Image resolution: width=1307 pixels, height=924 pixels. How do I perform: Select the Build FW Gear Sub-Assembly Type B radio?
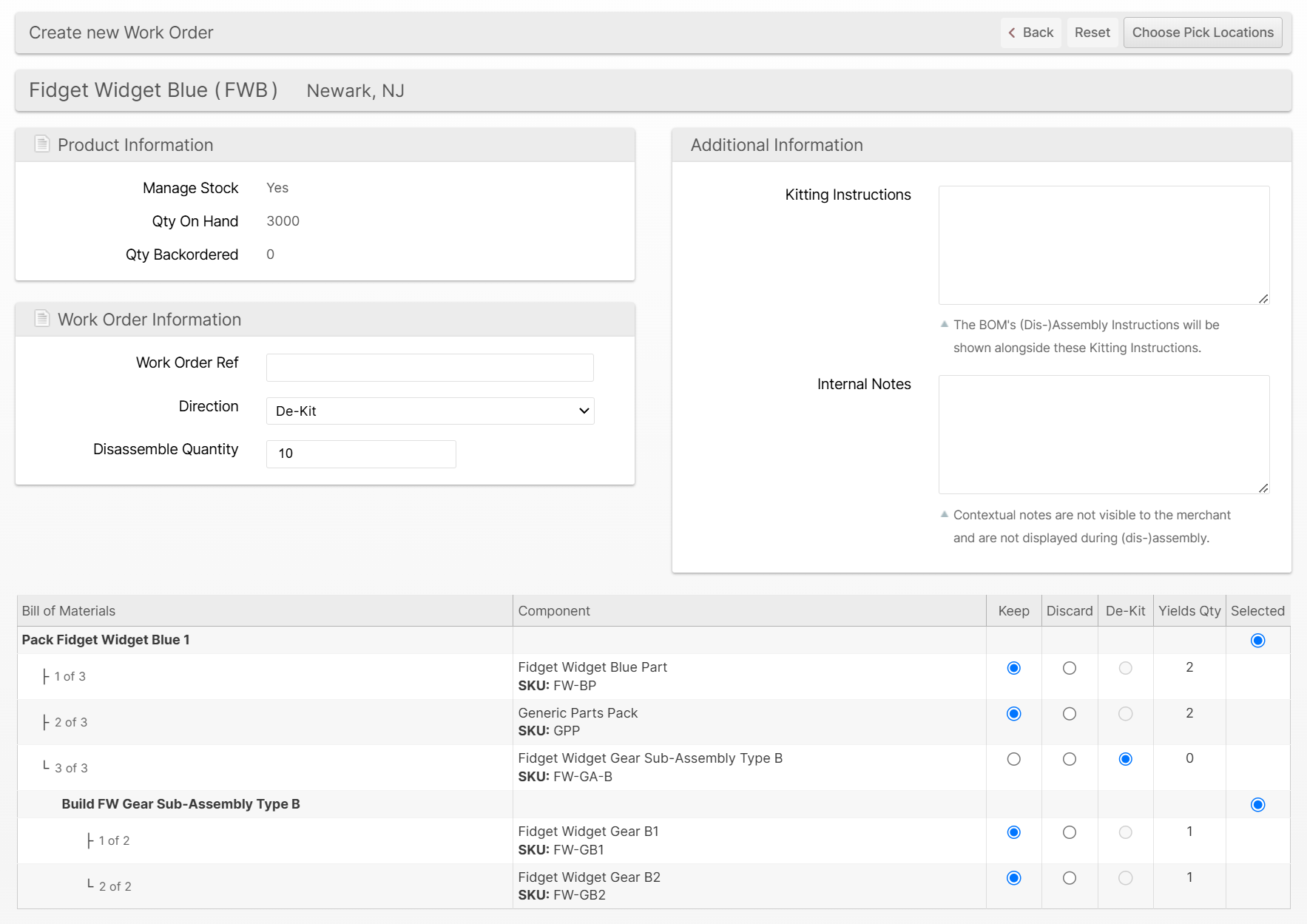coord(1257,805)
